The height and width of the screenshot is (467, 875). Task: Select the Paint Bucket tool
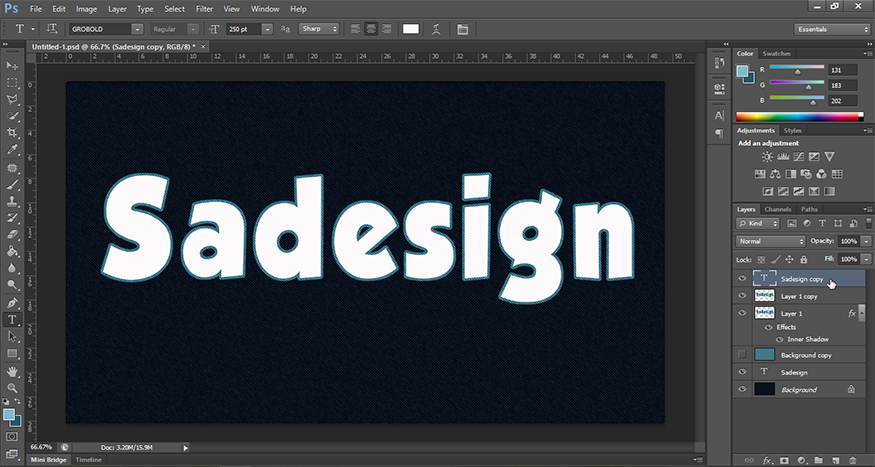click(12, 252)
